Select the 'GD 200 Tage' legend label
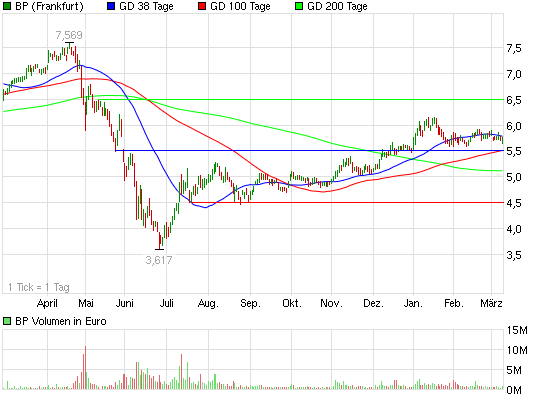The width and height of the screenshot is (535, 396). tap(337, 6)
